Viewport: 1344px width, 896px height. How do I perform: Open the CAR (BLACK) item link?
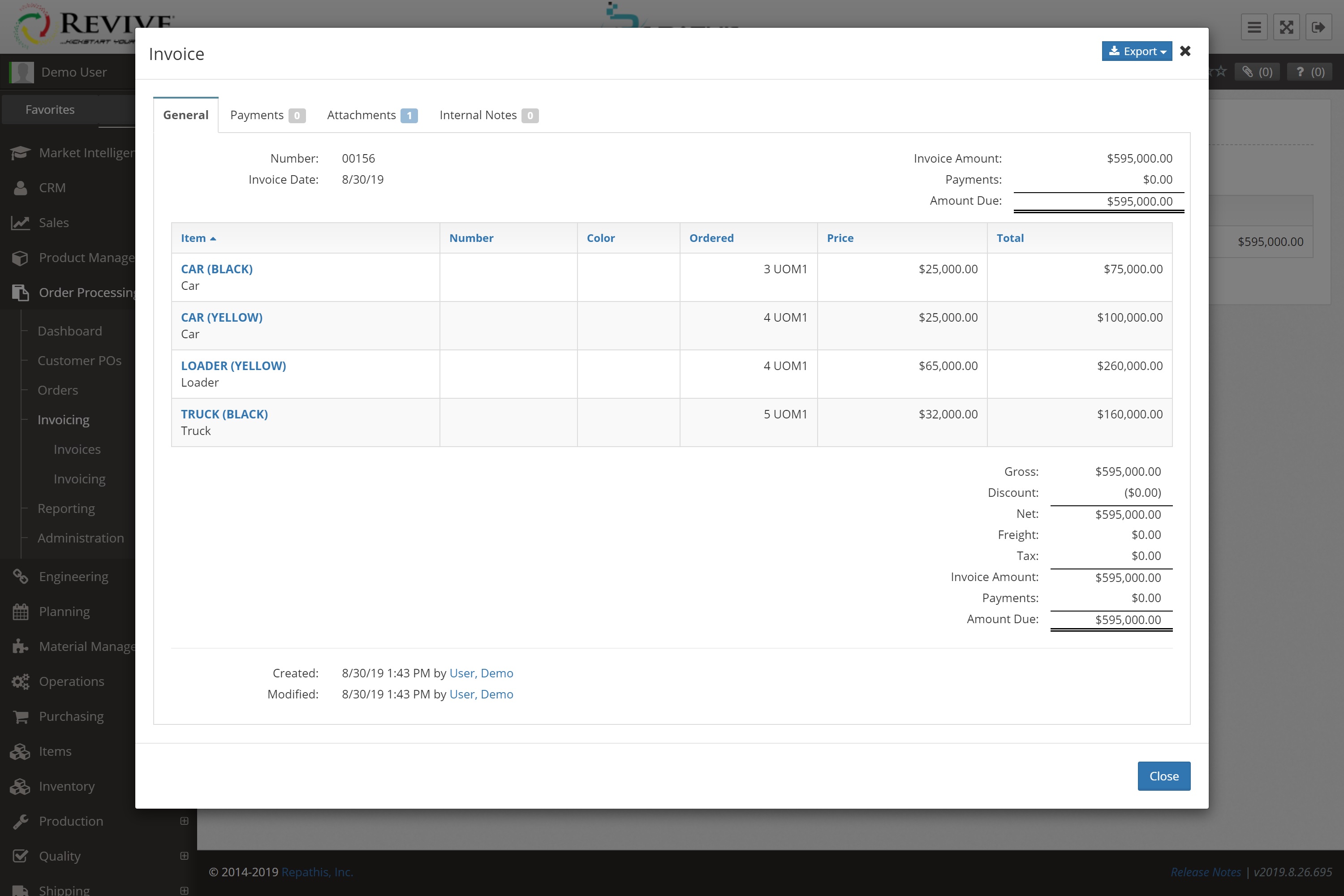tap(216, 269)
